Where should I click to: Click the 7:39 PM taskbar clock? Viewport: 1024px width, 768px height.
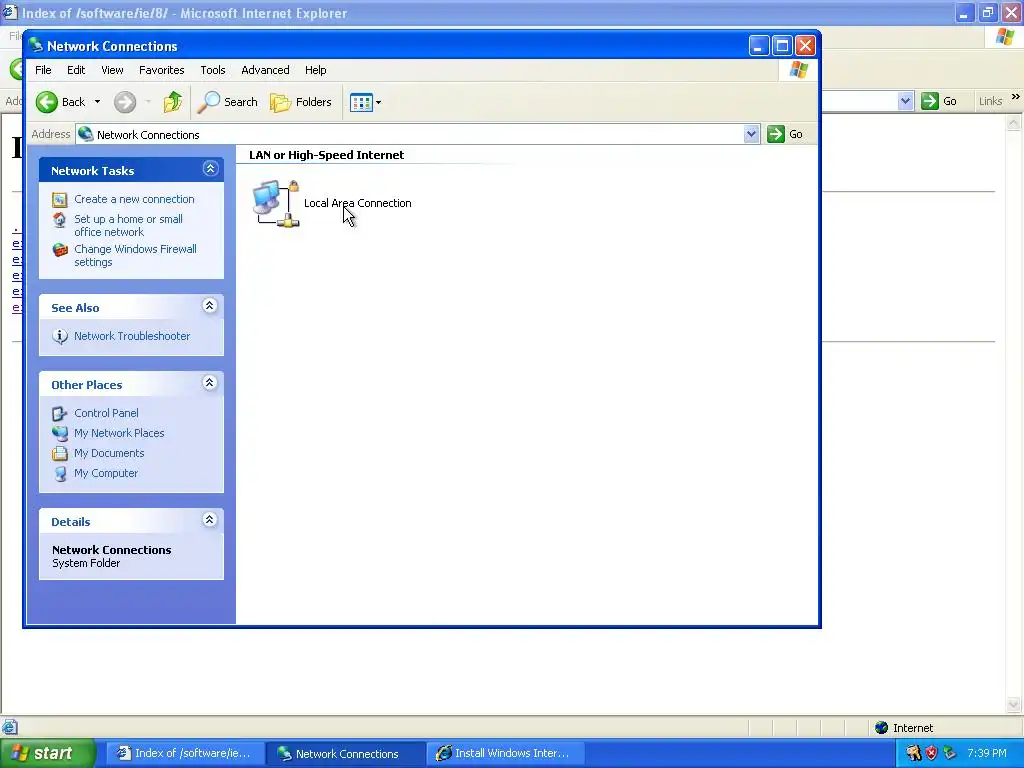(x=987, y=754)
